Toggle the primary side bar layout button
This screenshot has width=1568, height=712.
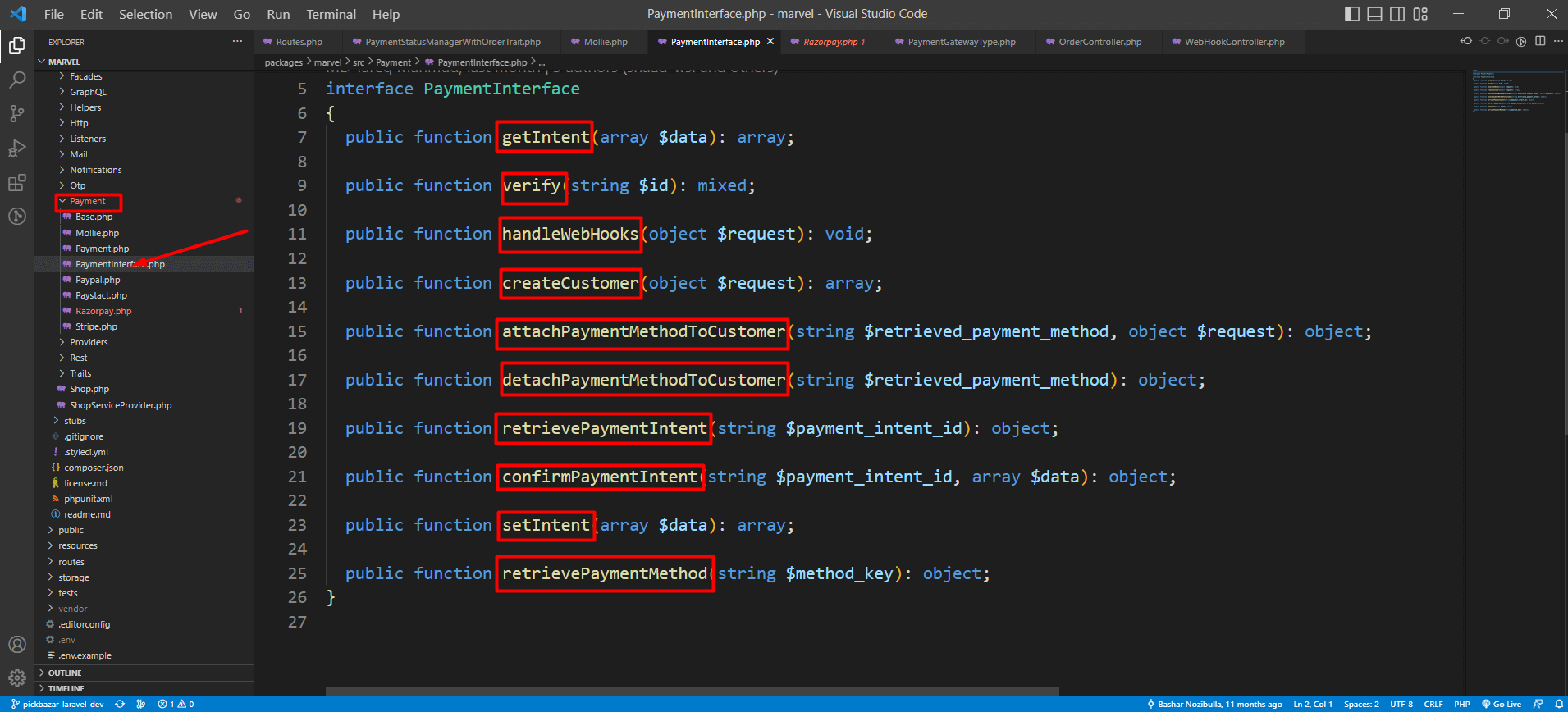coord(1352,14)
